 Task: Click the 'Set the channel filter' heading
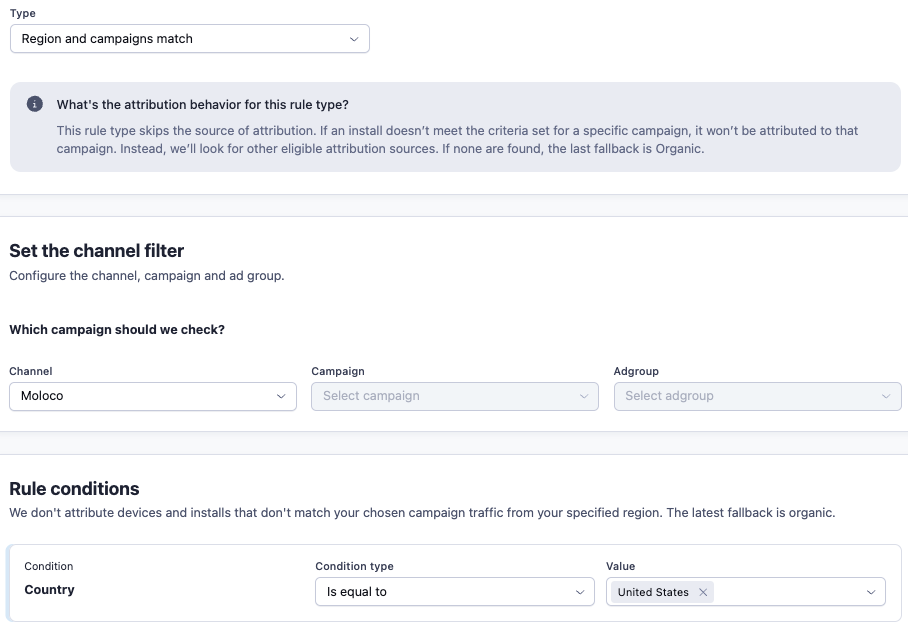click(x=97, y=251)
